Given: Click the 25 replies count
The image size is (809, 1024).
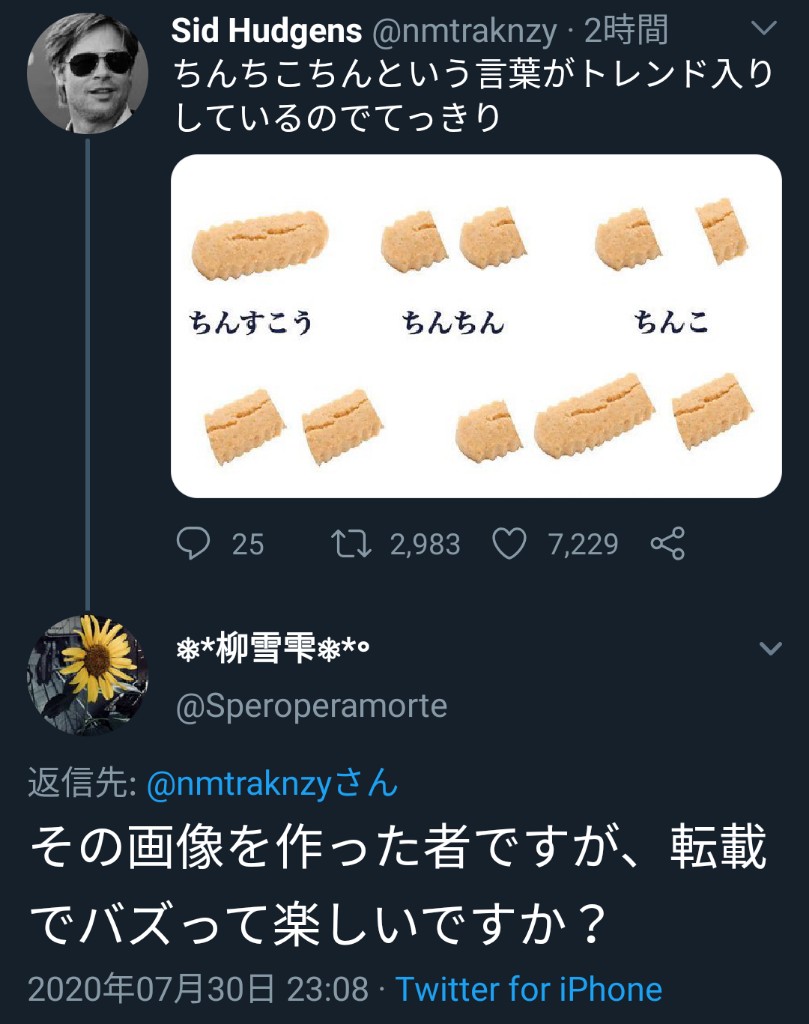Looking at the screenshot, I should [x=248, y=544].
